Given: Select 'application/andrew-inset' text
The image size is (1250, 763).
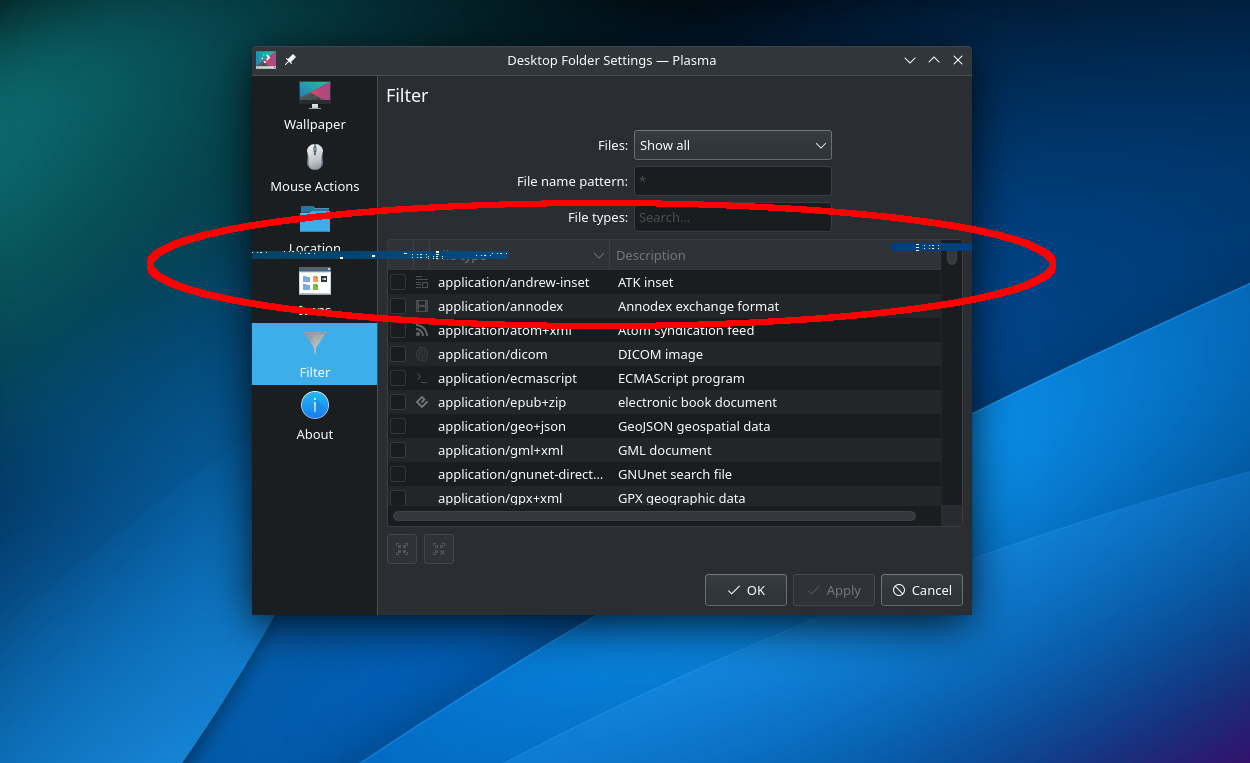Looking at the screenshot, I should pyautogui.click(x=514, y=282).
